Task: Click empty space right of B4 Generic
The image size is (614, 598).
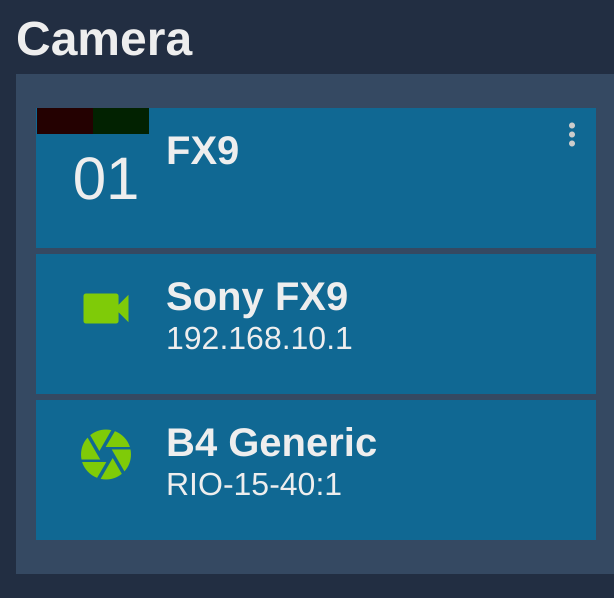Action: pyautogui.click(x=486, y=443)
